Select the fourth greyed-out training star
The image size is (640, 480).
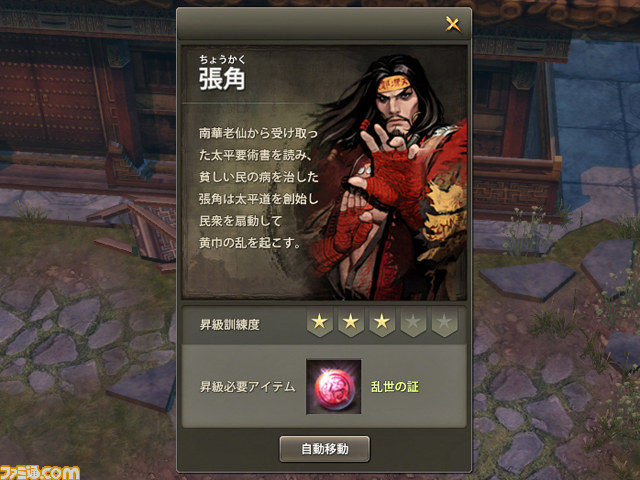pyautogui.click(x=413, y=322)
